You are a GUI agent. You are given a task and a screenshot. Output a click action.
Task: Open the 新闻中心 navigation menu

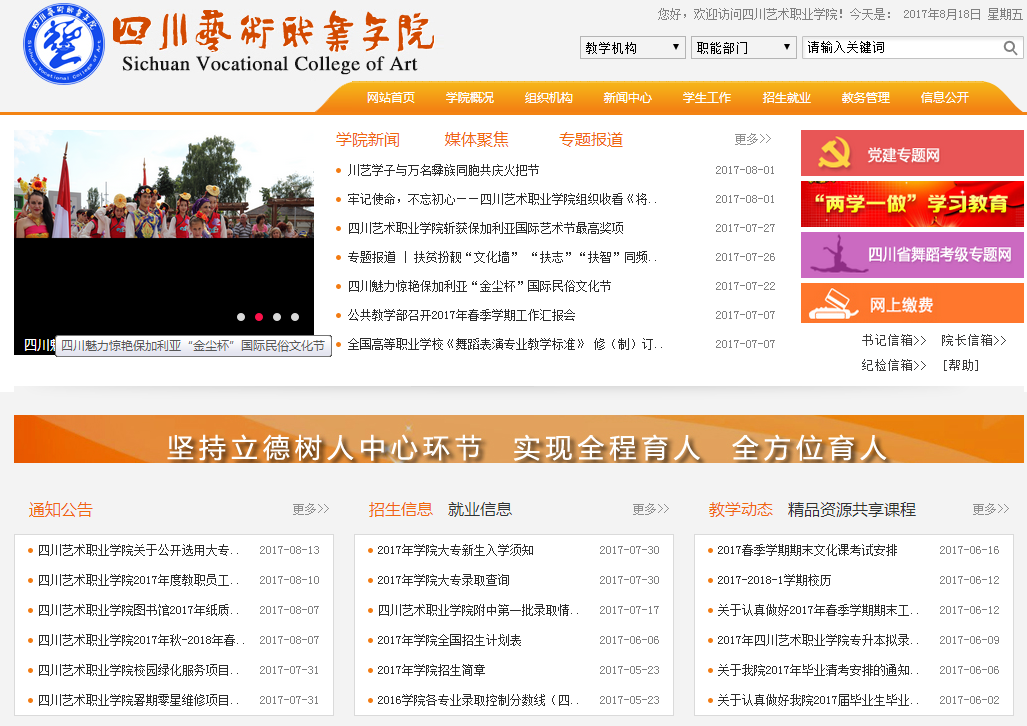click(627, 98)
